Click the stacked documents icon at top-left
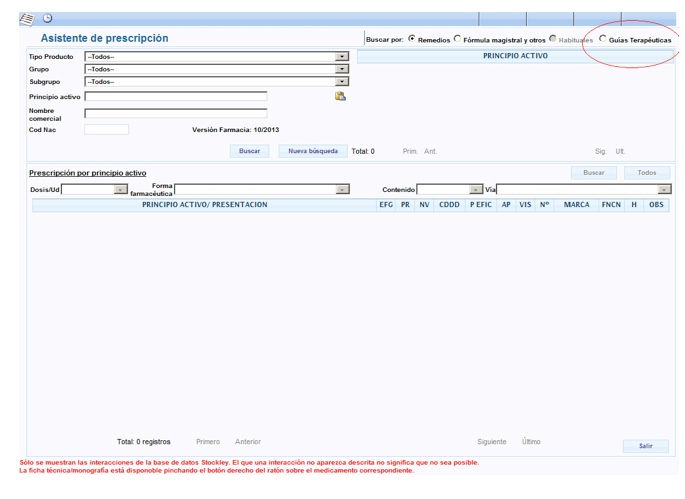The height and width of the screenshot is (499, 685). [27, 18]
